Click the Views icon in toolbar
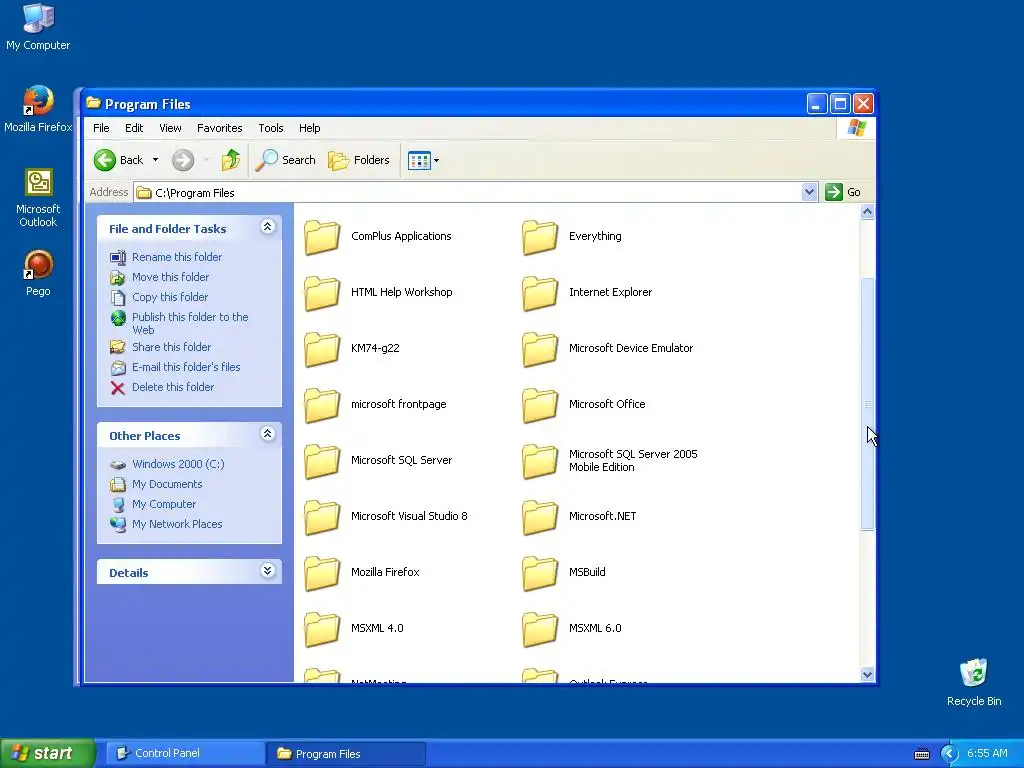Screen dimensions: 1024x768 click(419, 160)
